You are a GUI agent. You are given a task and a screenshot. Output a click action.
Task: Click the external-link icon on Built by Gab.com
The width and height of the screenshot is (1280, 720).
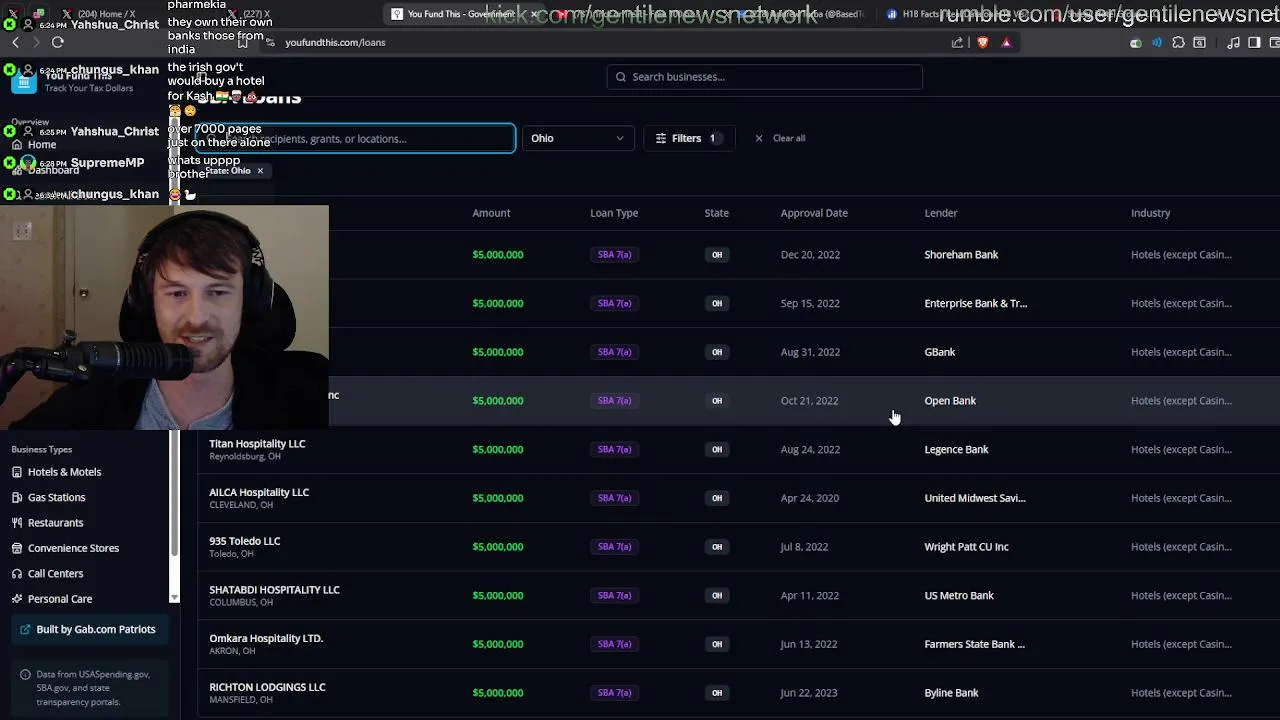click(25, 629)
